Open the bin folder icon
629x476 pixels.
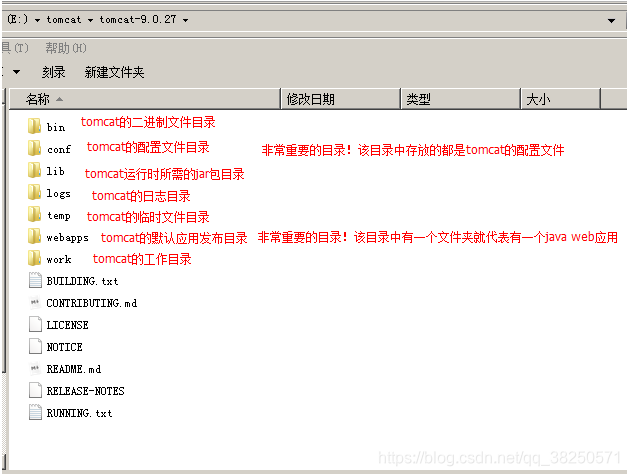(34, 126)
